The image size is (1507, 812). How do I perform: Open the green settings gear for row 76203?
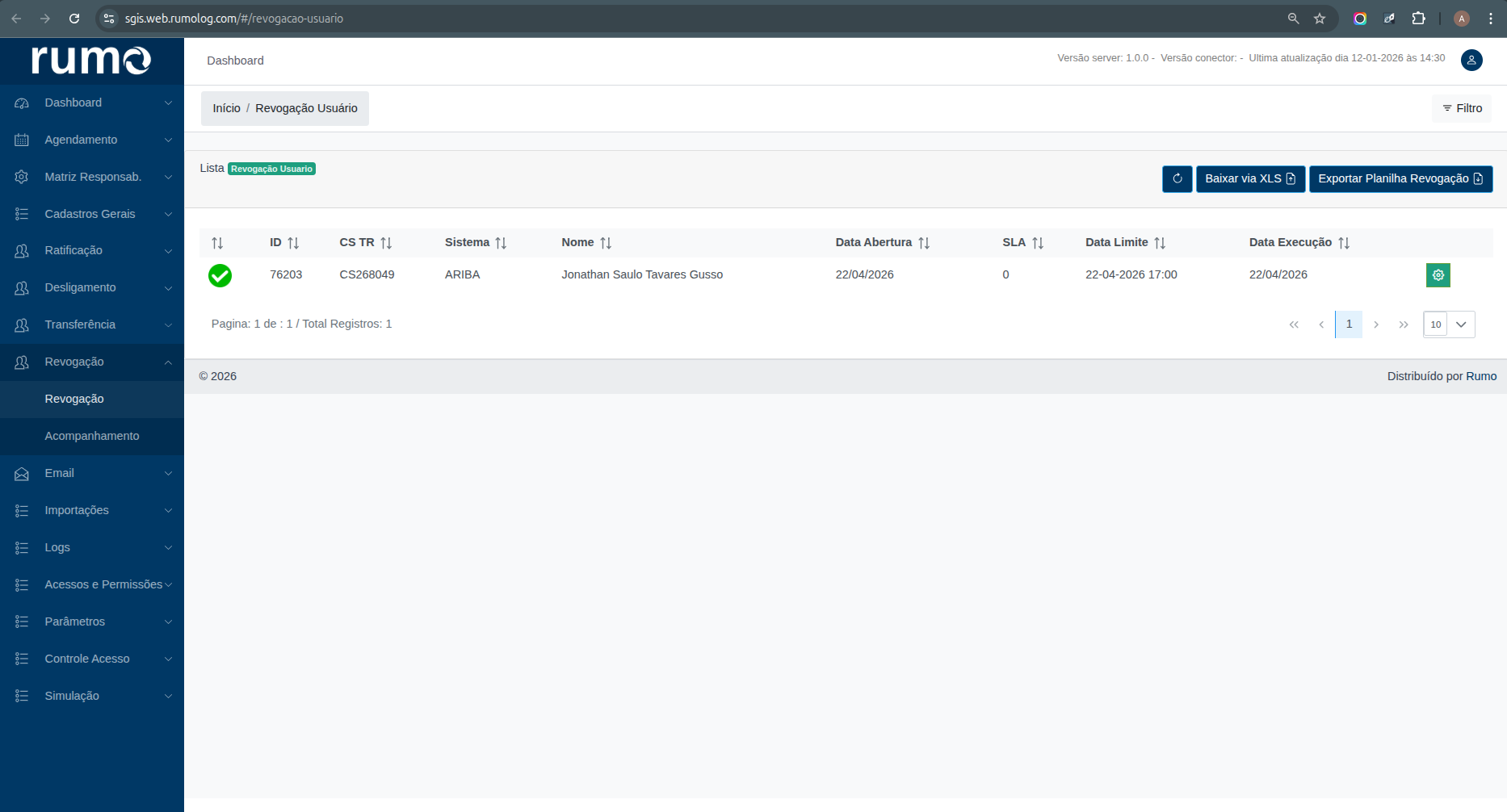(x=1438, y=275)
